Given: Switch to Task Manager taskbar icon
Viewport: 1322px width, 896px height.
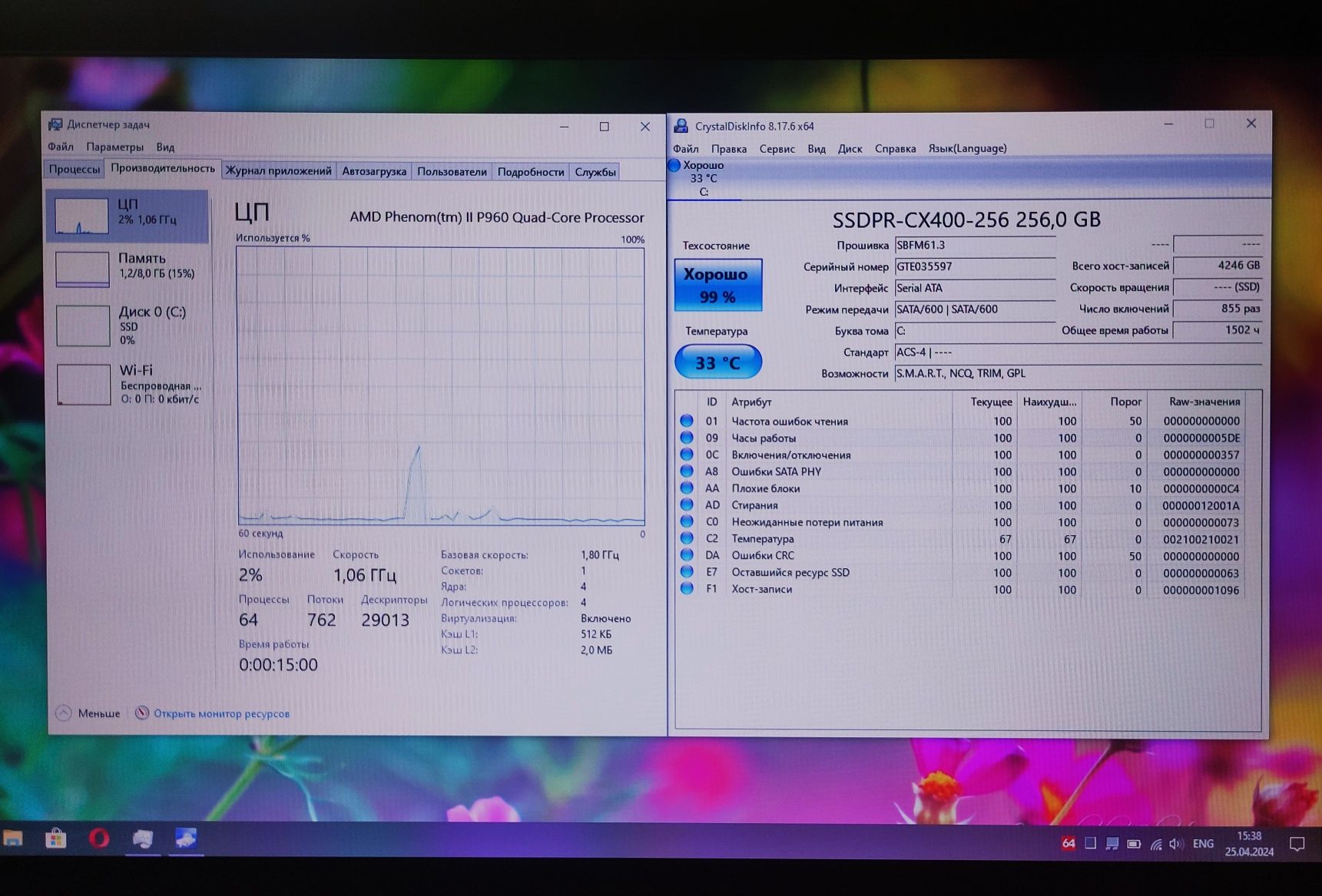Looking at the screenshot, I should click(143, 838).
